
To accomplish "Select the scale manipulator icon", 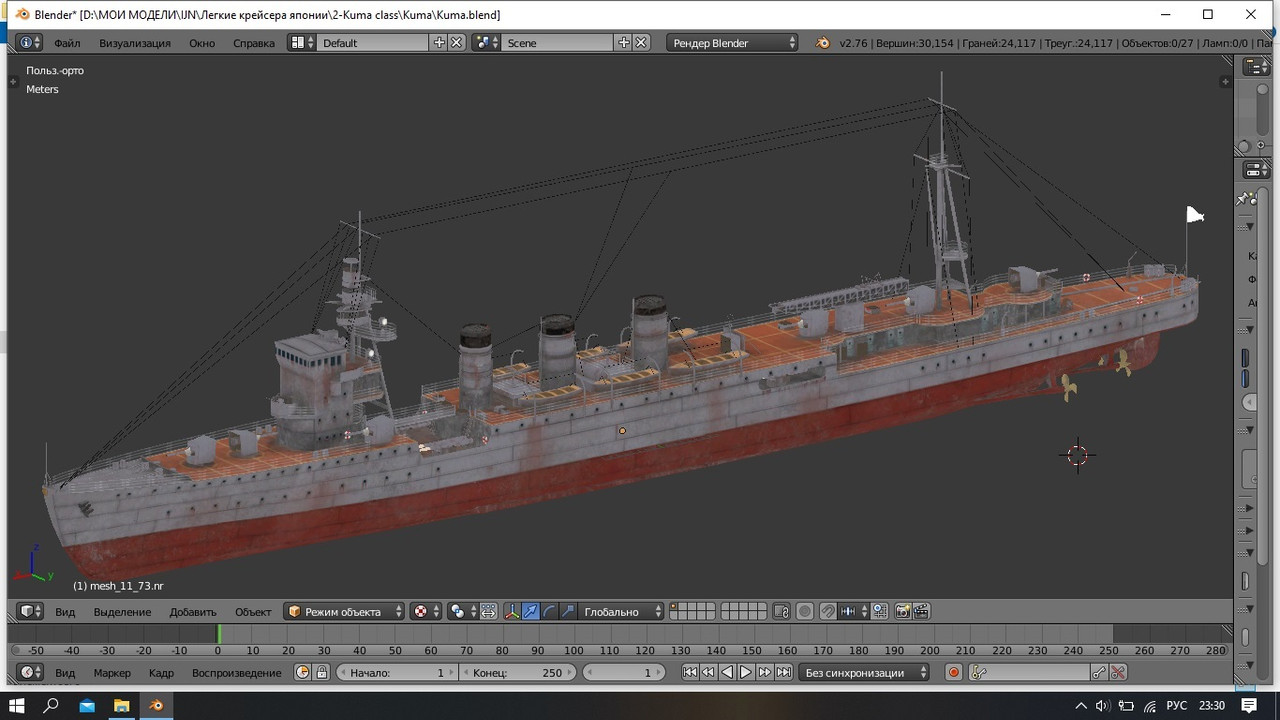I will click(568, 611).
